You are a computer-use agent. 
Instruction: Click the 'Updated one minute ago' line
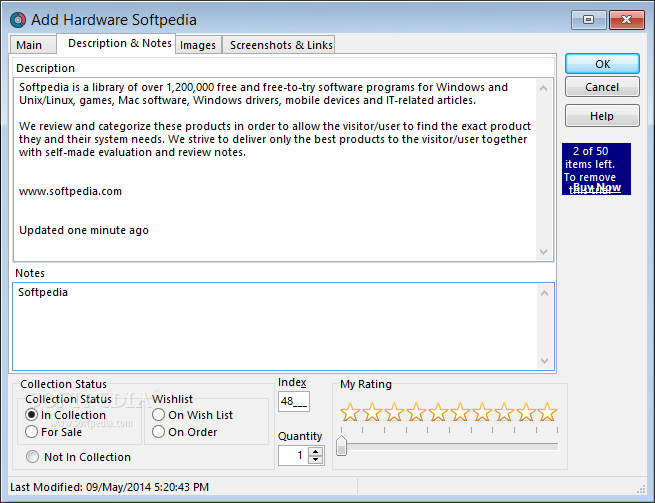[84, 230]
